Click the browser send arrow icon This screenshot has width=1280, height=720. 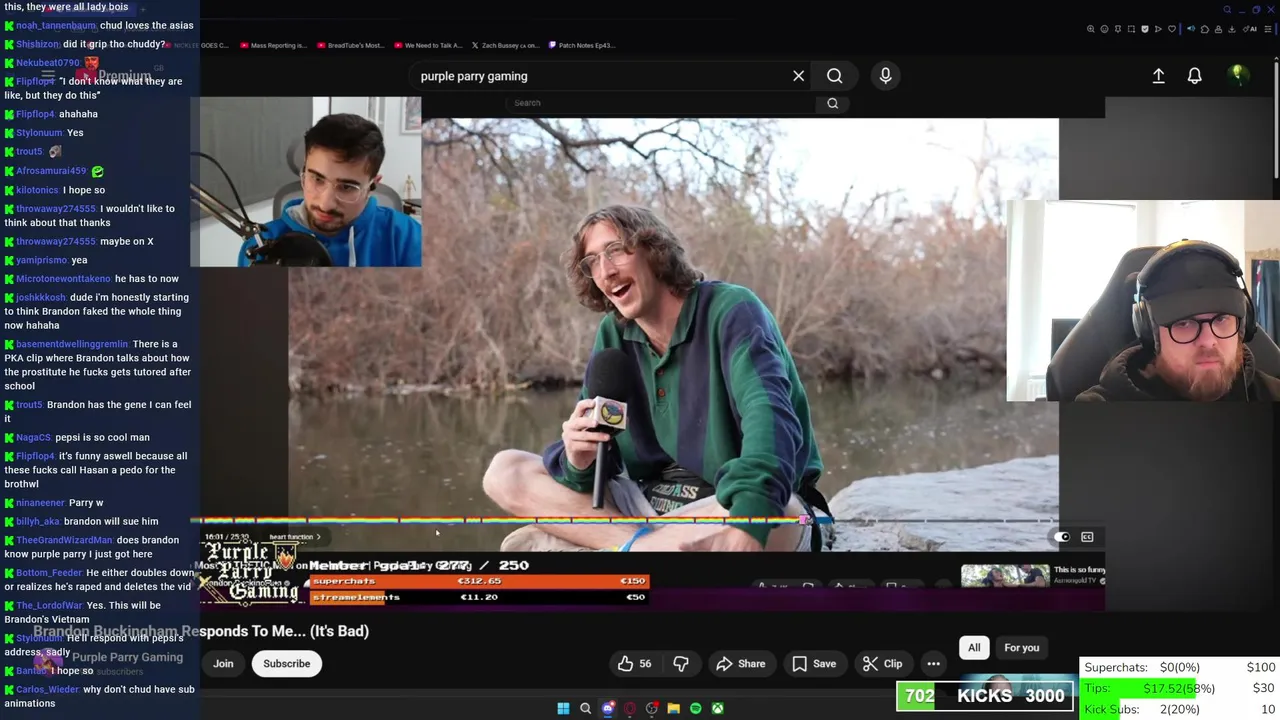coord(1158,29)
